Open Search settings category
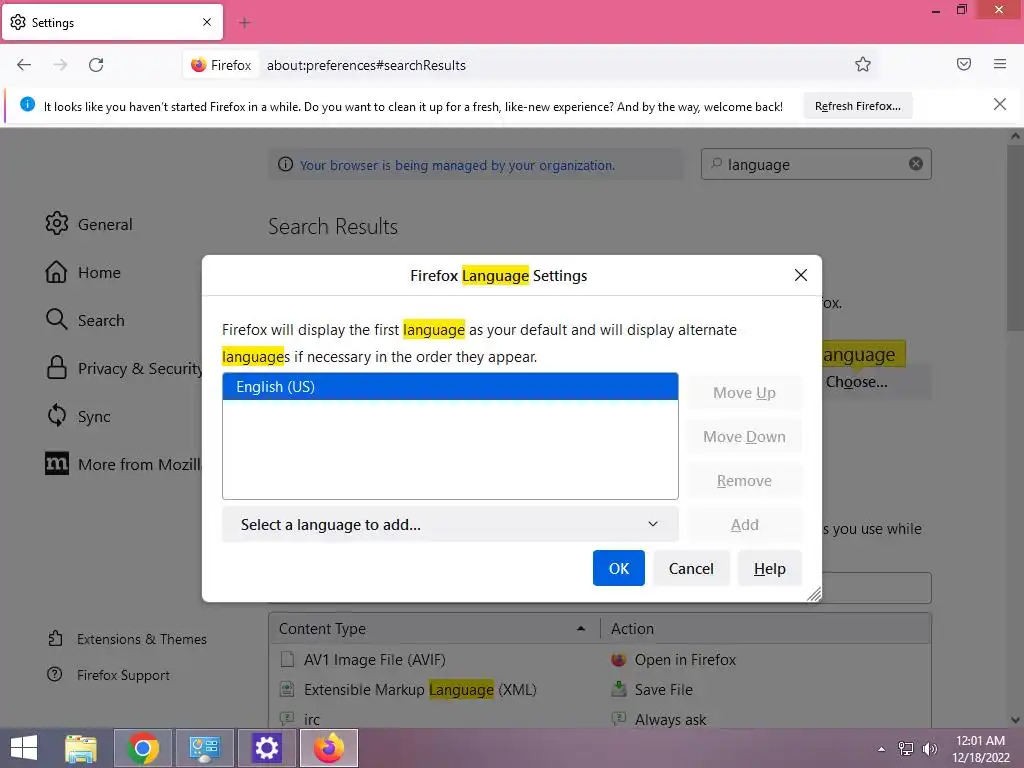This screenshot has height=768, width=1024. (85, 320)
